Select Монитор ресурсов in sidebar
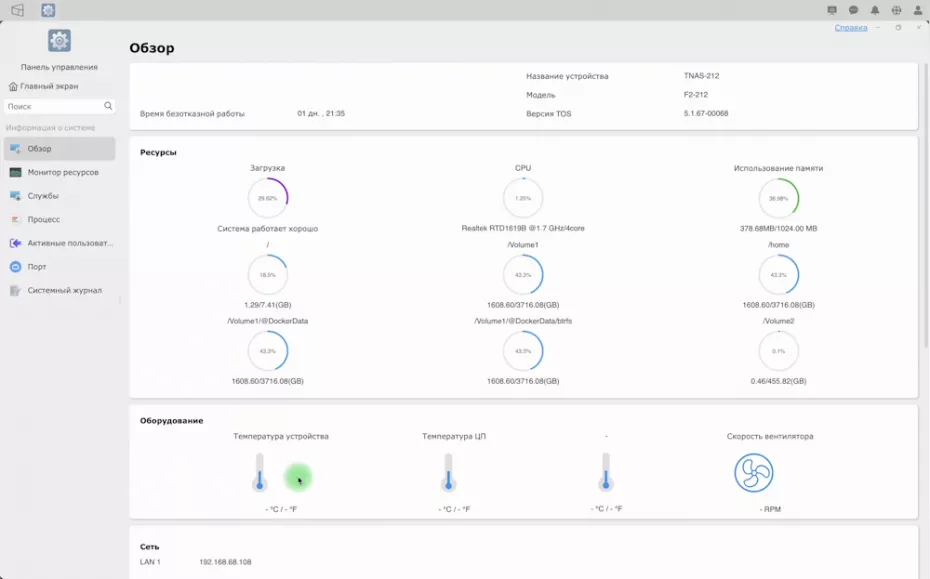 tap(62, 172)
